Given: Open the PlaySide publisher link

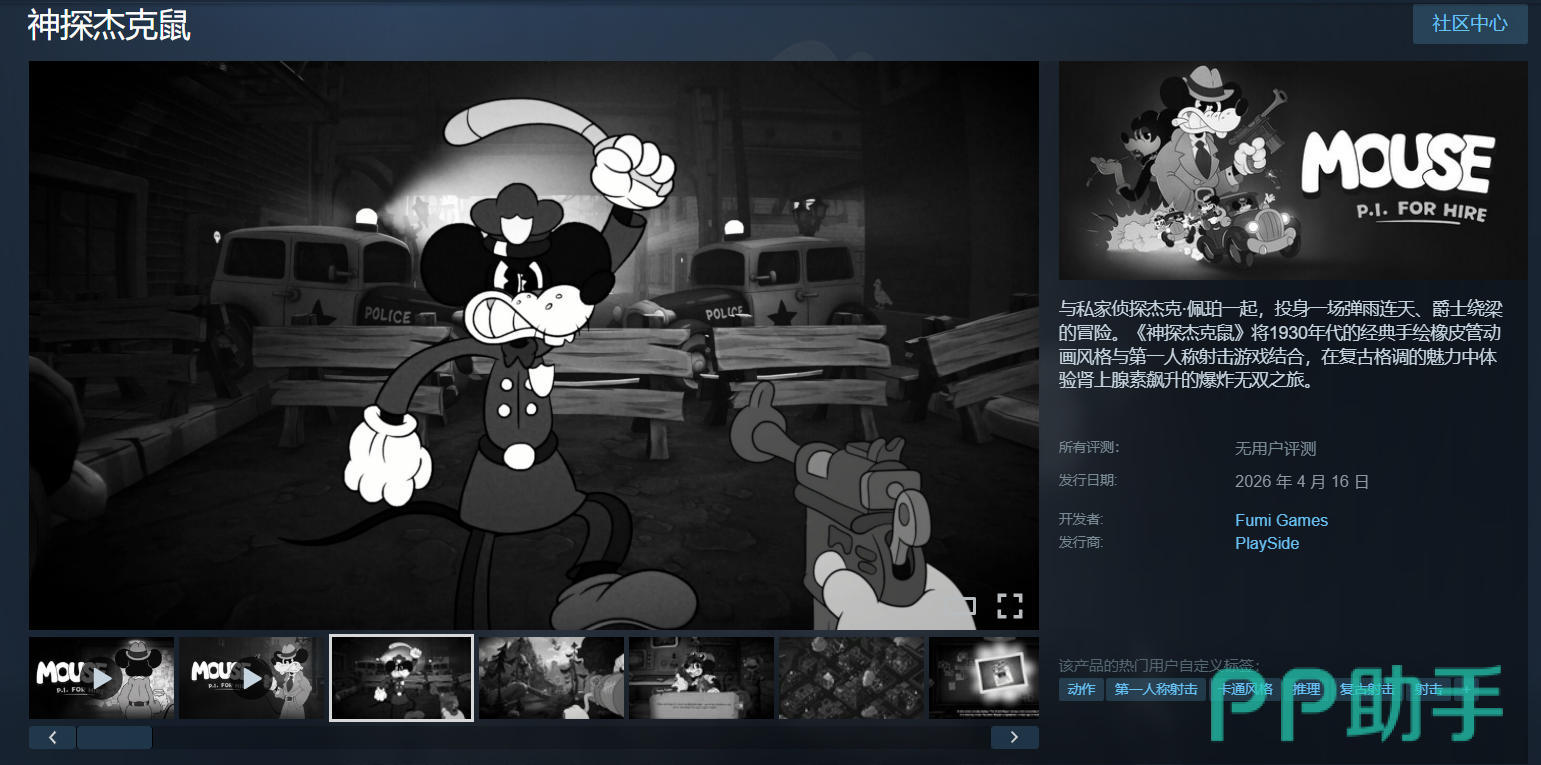Looking at the screenshot, I should click(1267, 544).
